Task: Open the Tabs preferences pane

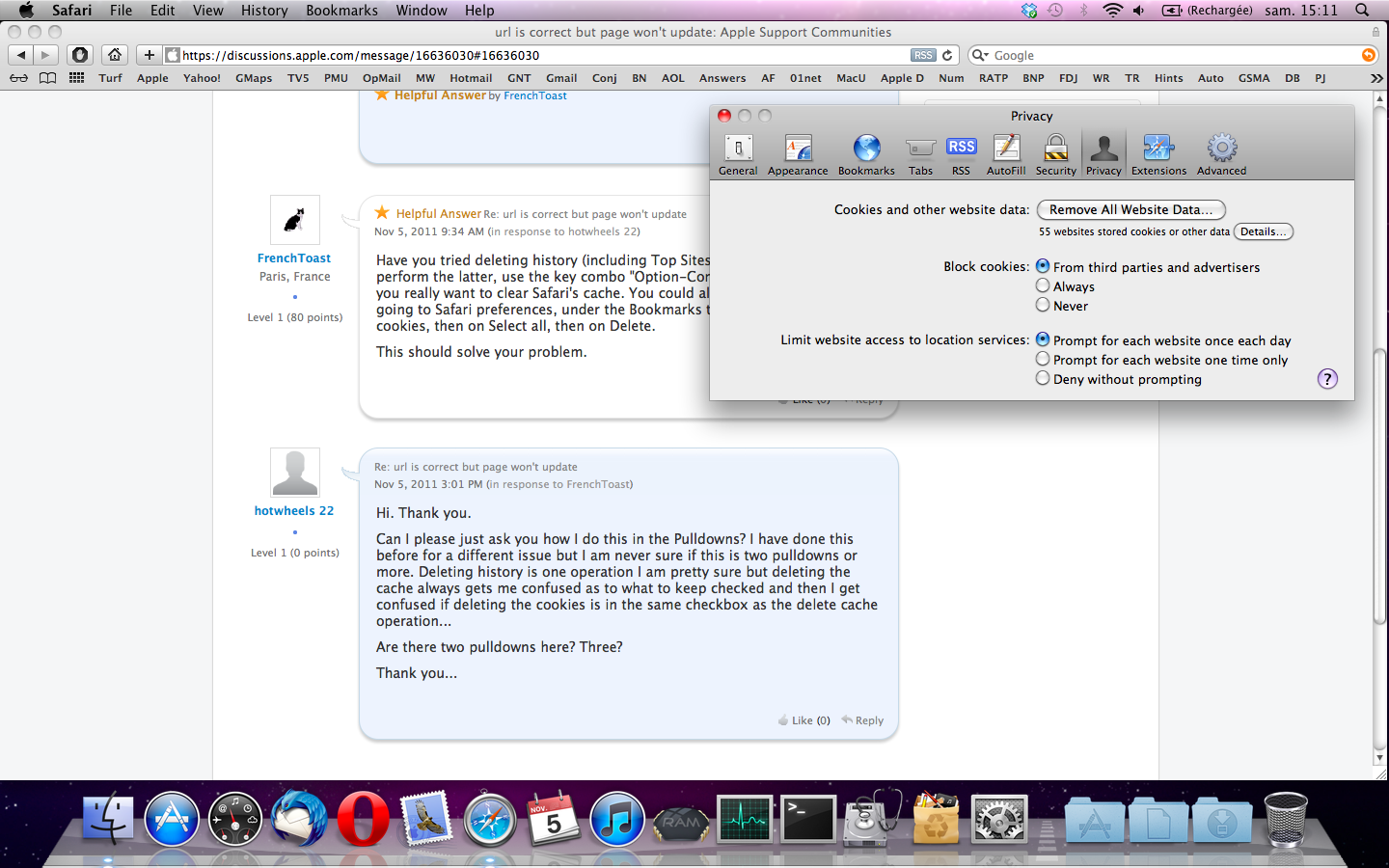Action: (x=920, y=154)
